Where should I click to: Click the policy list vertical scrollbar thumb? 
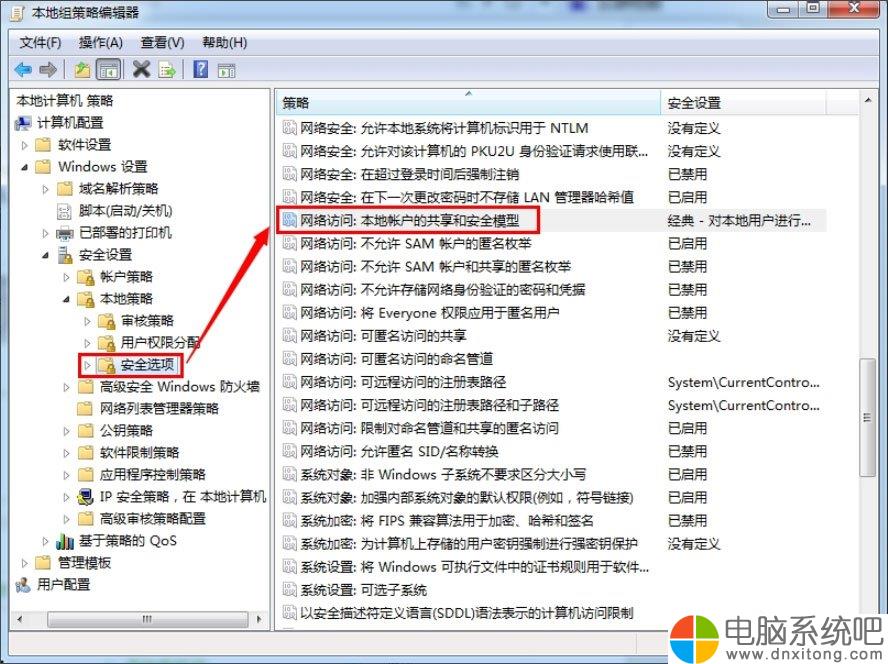click(x=866, y=418)
